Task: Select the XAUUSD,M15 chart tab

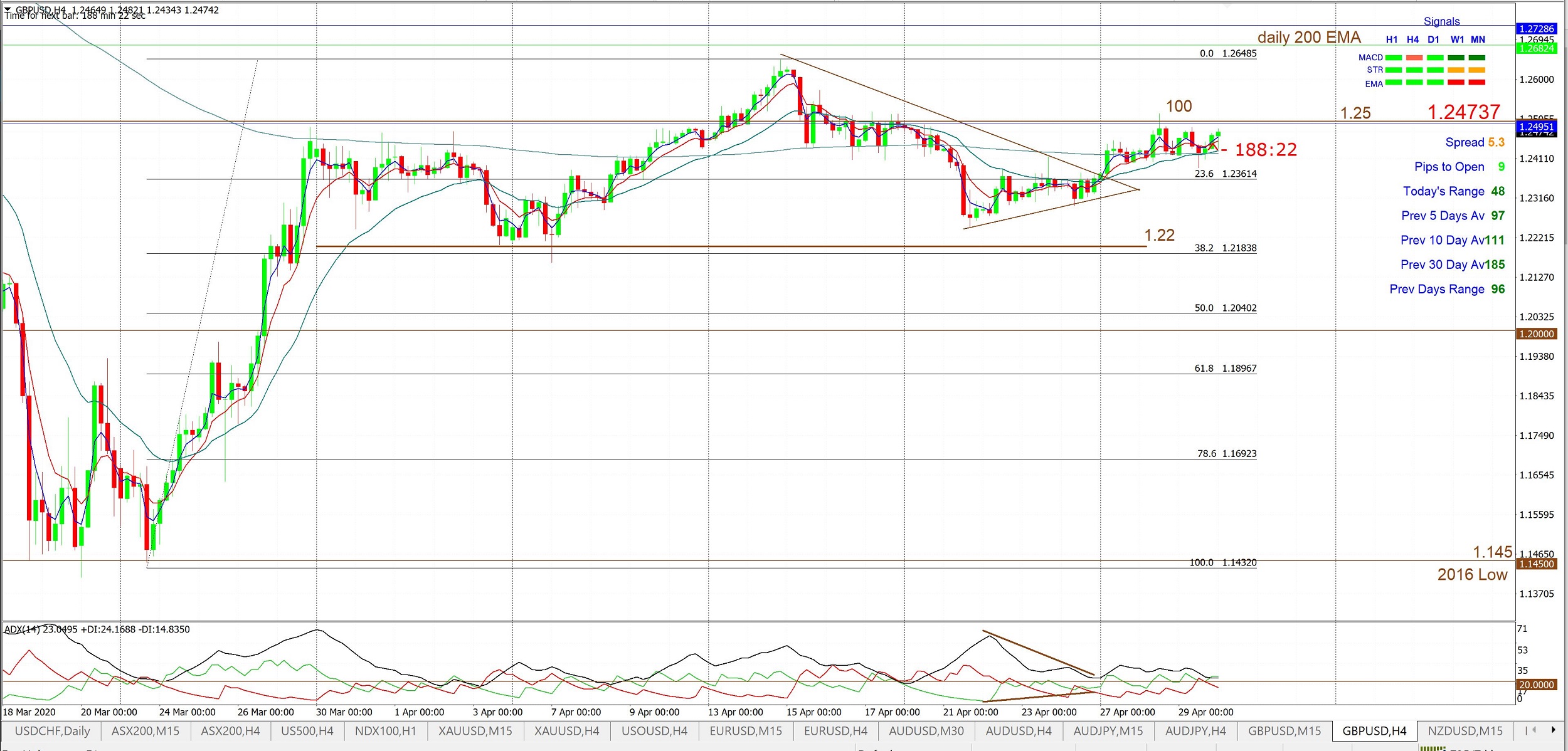Action: [x=475, y=731]
